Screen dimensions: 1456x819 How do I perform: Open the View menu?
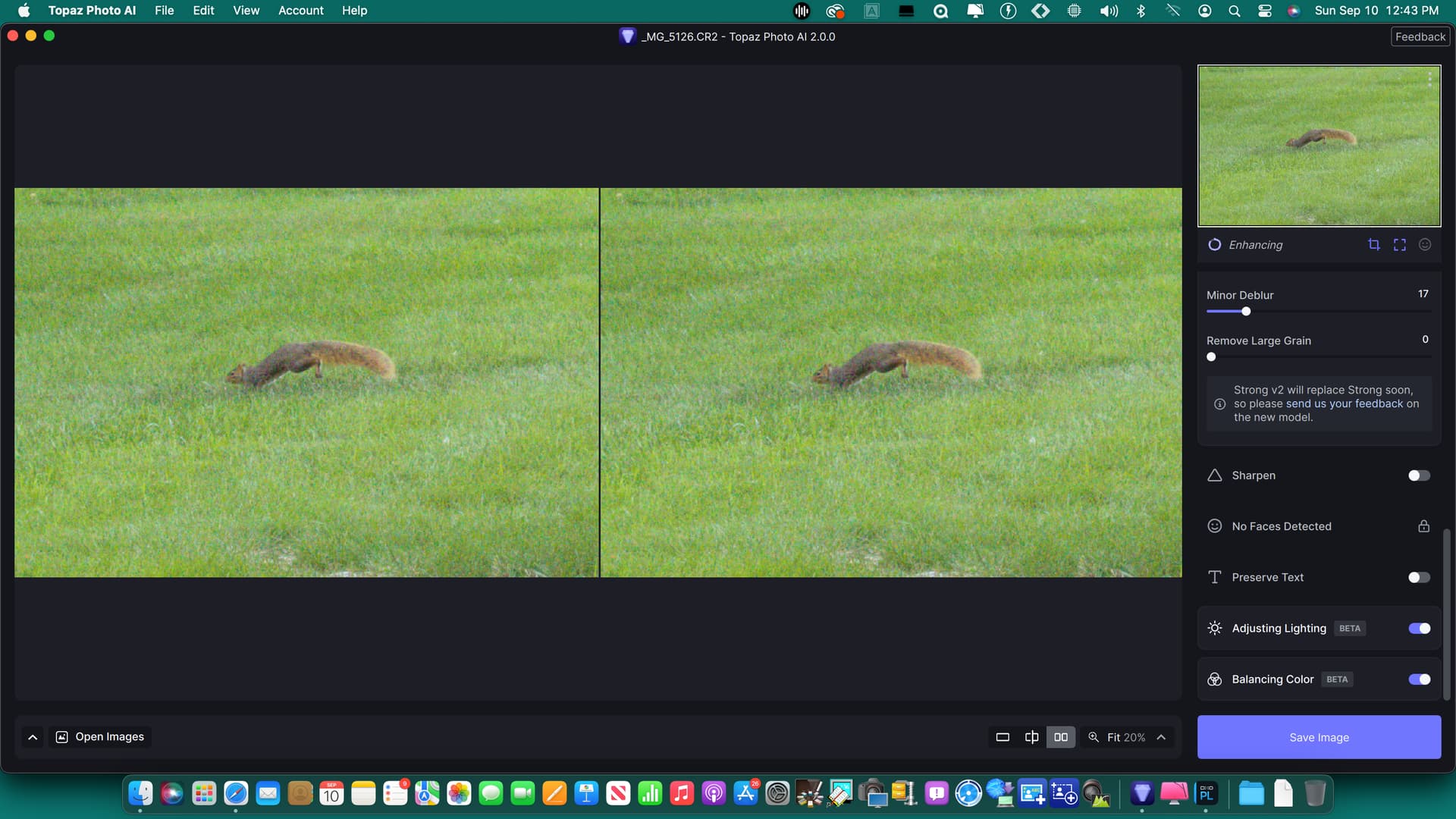246,11
